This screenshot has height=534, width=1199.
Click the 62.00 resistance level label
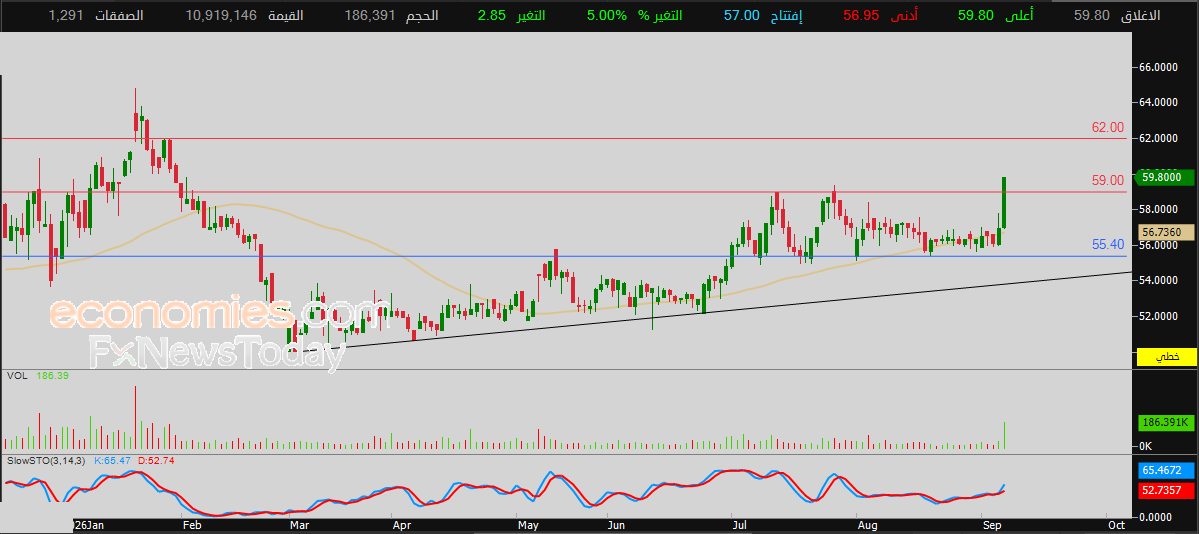[x=1107, y=127]
